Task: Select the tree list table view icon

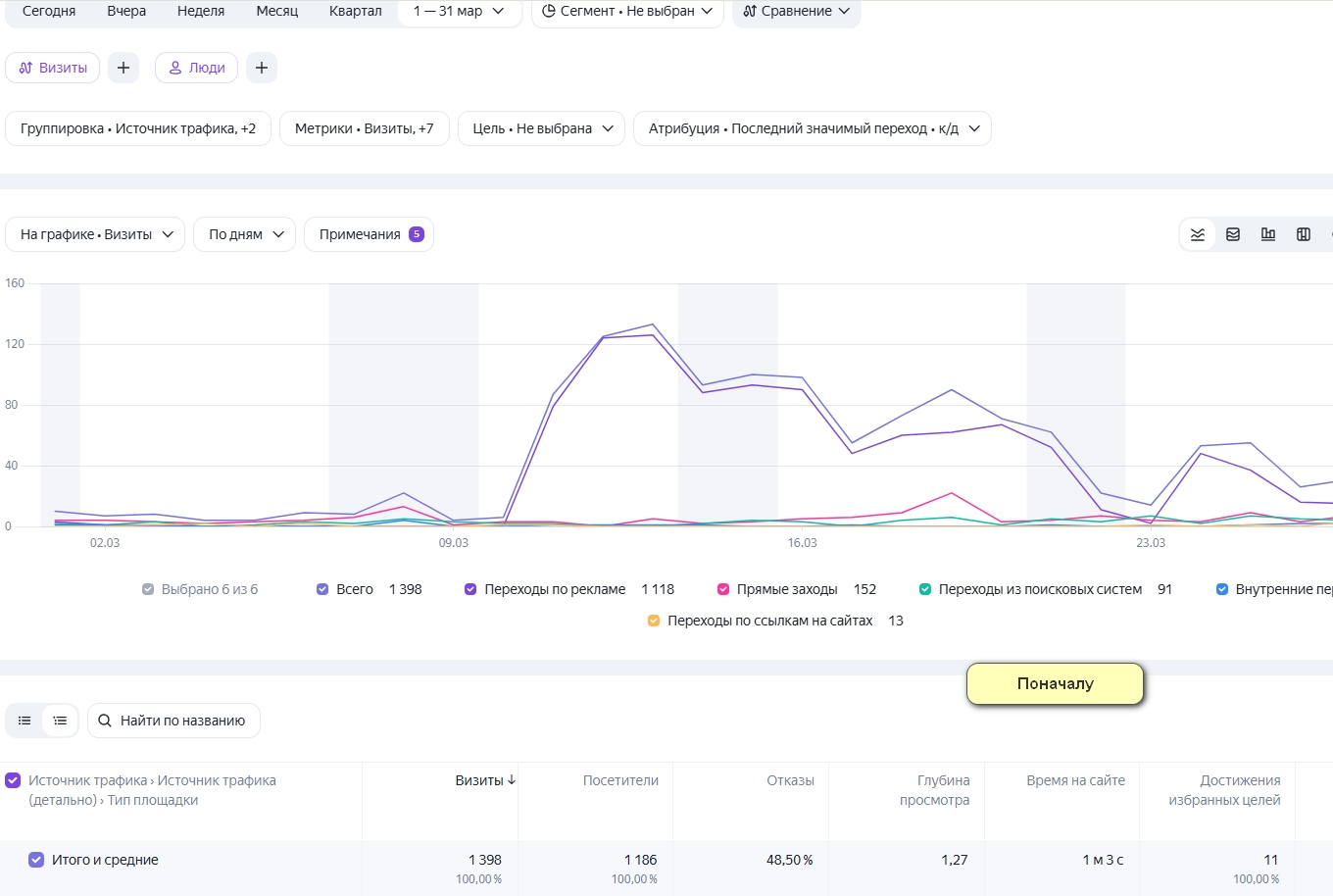Action: [60, 721]
